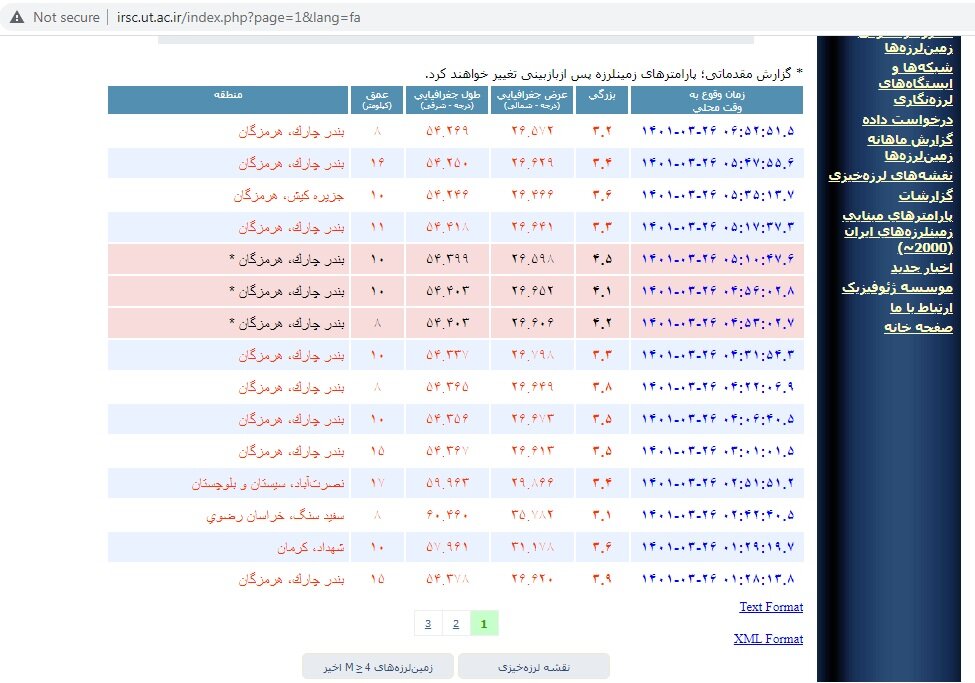This screenshot has width=975, height=683.
Task: Go to page 3 of results
Action: (x=428, y=624)
